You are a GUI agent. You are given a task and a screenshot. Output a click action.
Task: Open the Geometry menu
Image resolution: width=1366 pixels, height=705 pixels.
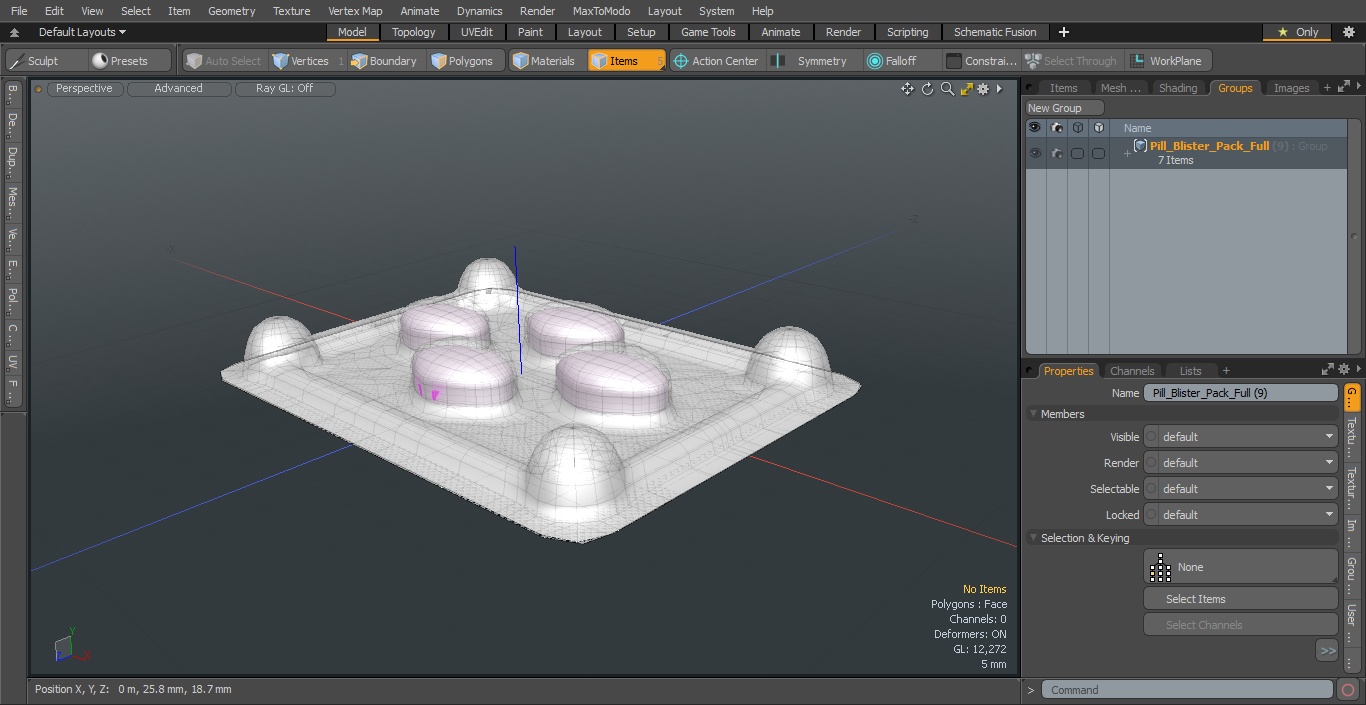click(231, 11)
